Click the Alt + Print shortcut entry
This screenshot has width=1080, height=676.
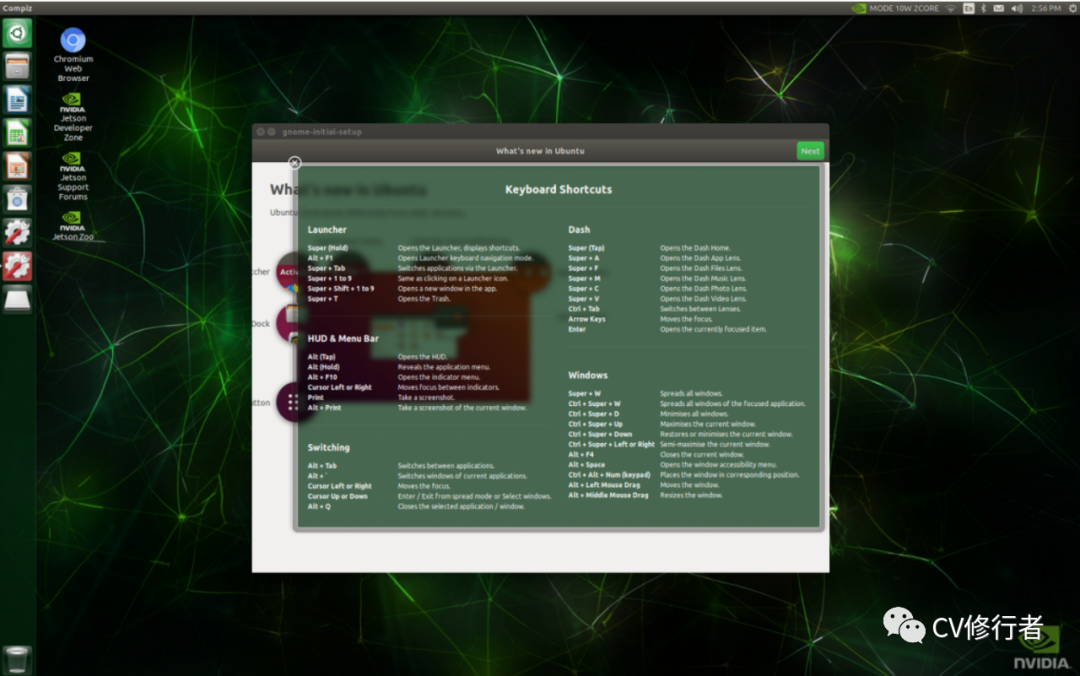click(x=324, y=408)
